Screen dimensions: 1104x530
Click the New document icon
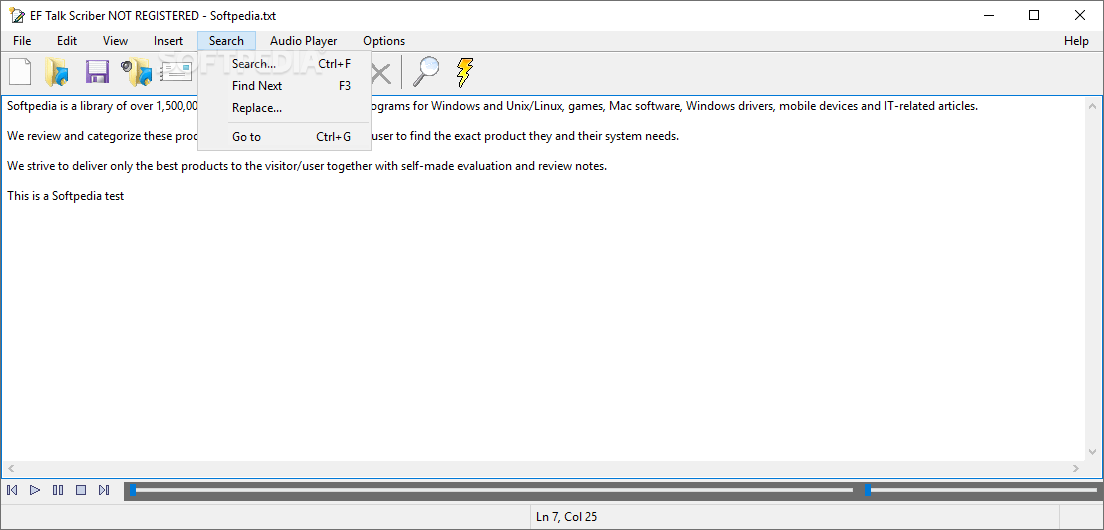(x=20, y=72)
